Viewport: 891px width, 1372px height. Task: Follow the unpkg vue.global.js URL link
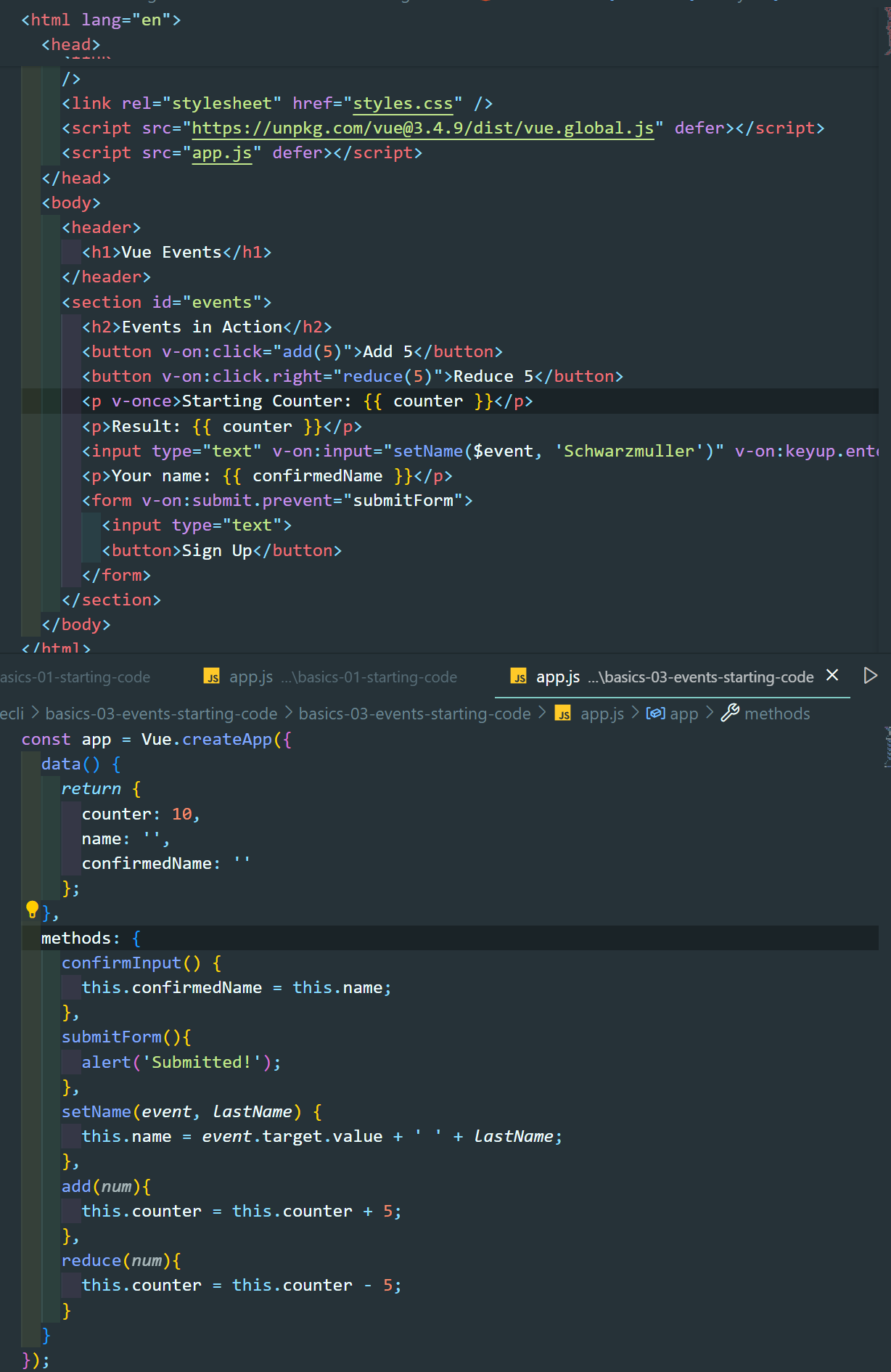(423, 128)
